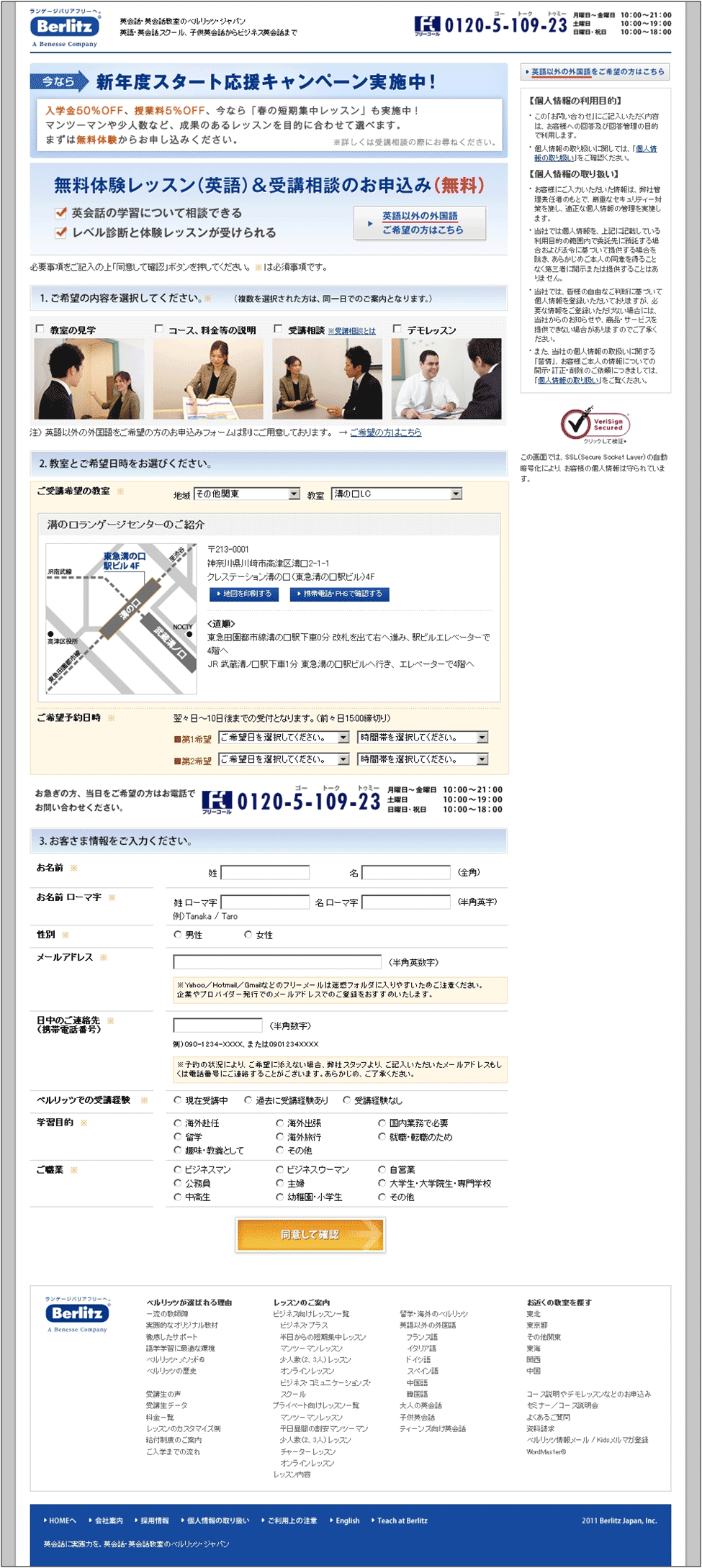The width and height of the screenshot is (702, 1568).
Task: Select 受講経験なし radio option
Action: pos(347,1100)
